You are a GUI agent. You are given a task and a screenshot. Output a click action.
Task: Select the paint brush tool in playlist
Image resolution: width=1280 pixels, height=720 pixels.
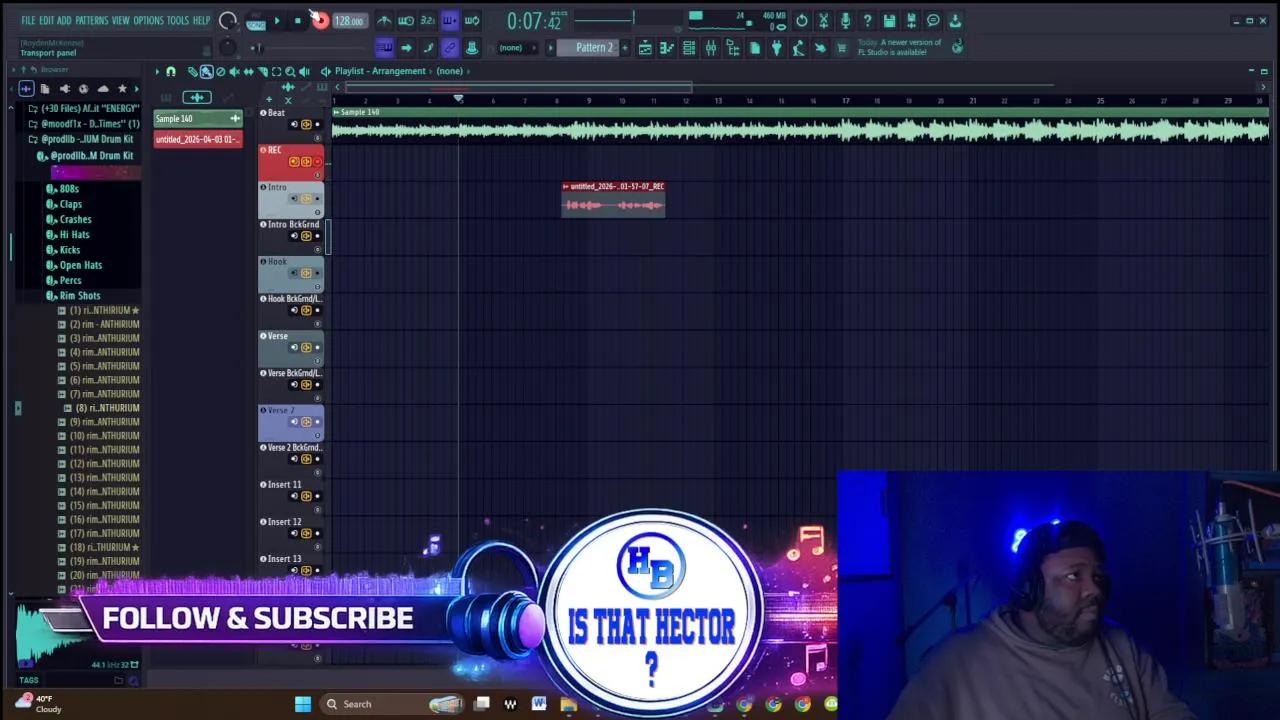206,72
